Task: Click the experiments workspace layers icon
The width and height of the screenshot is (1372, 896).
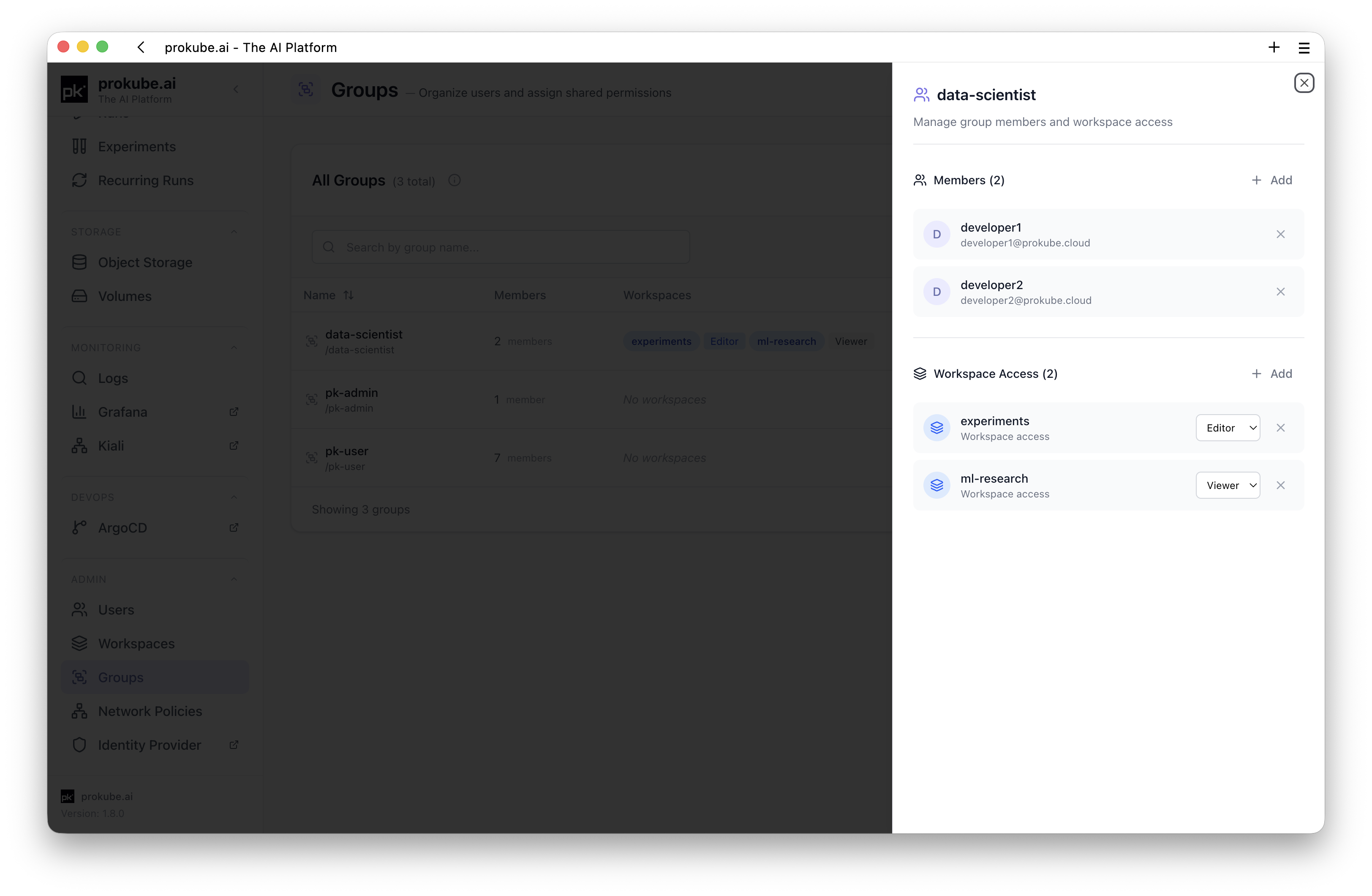Action: coord(937,428)
